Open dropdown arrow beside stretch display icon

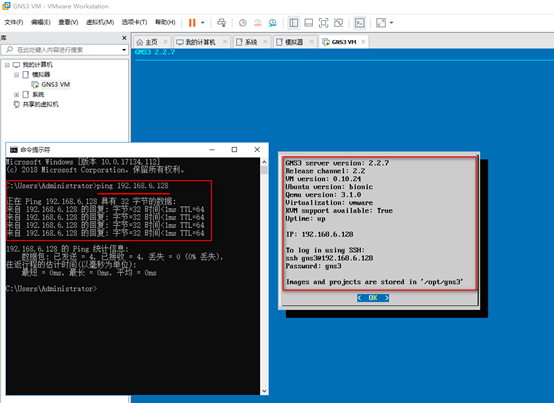click(391, 23)
